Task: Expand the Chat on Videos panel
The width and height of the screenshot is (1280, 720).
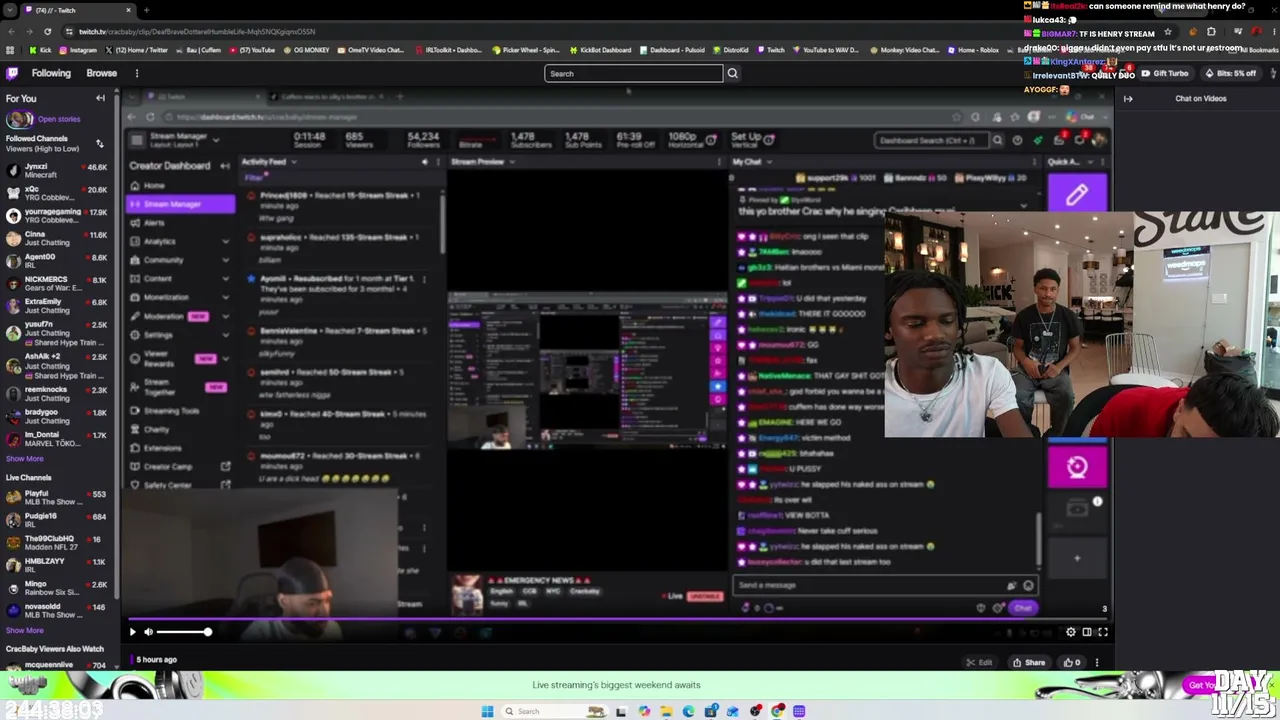Action: point(1128,98)
